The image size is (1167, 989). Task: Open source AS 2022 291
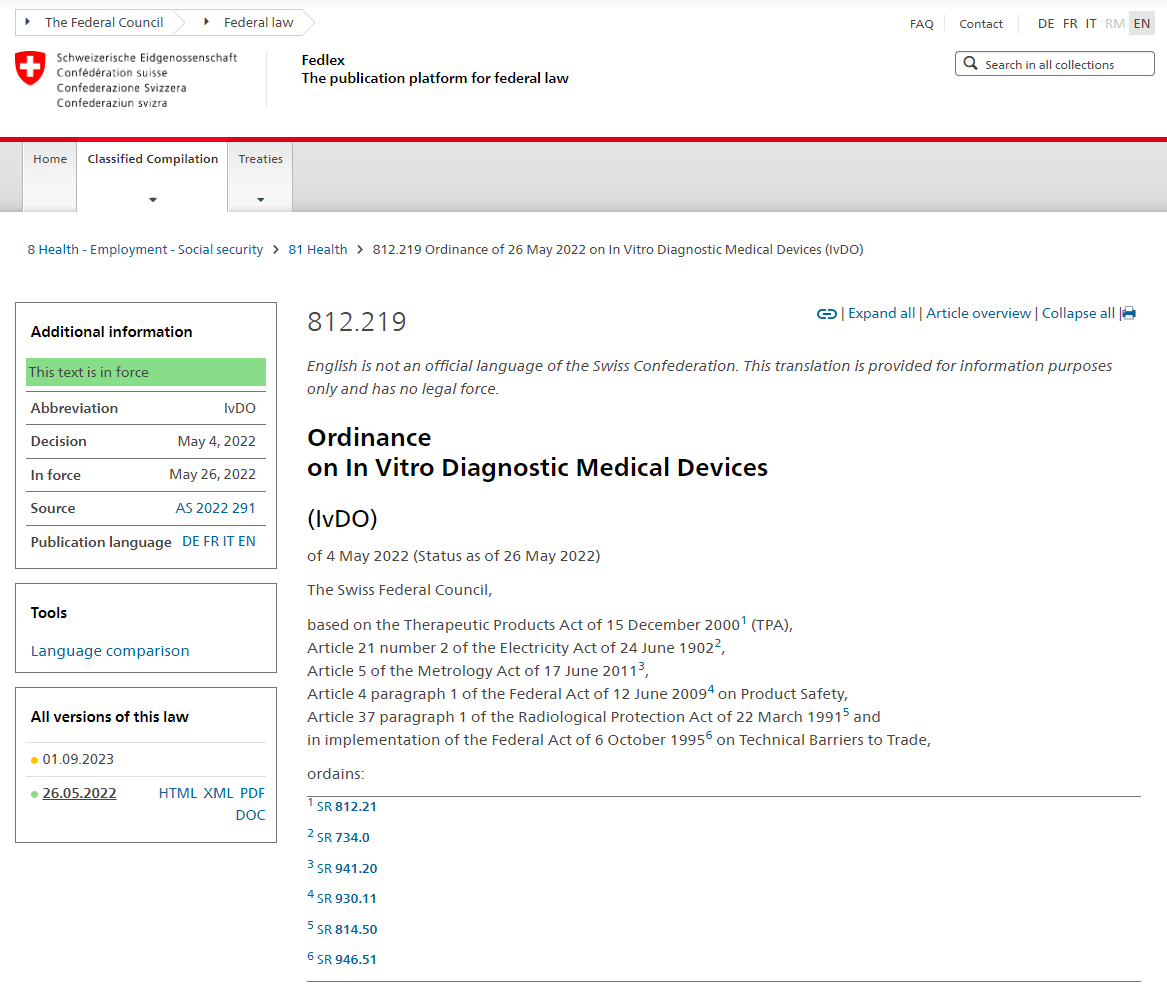click(x=215, y=508)
